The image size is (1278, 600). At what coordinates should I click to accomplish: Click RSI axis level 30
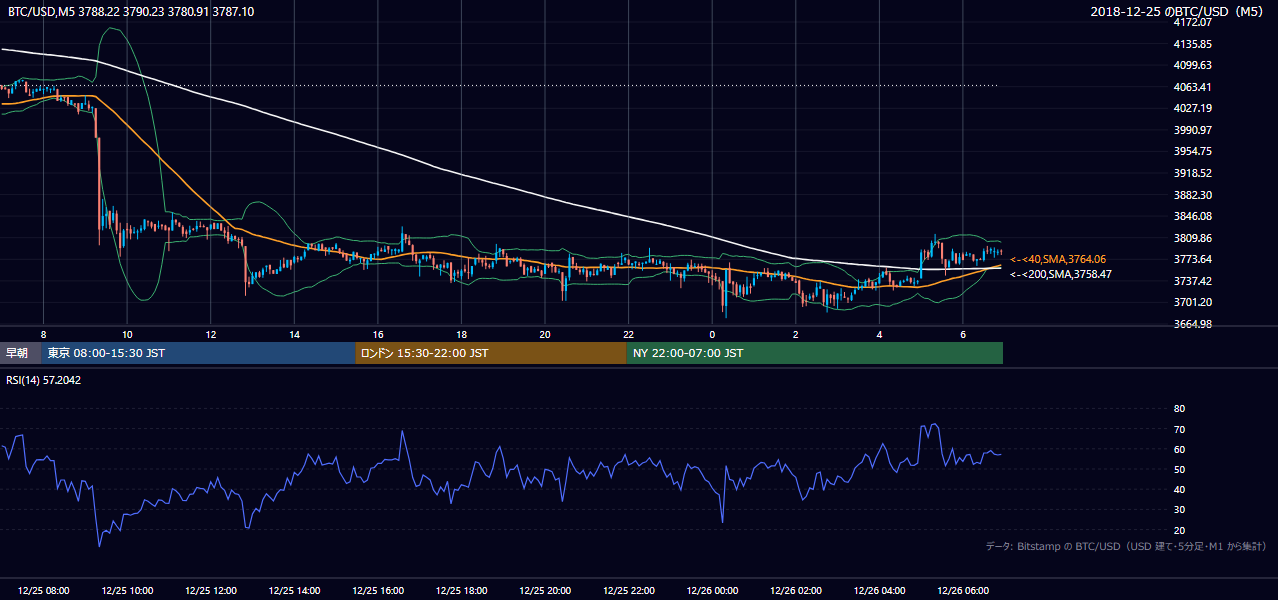pos(1179,510)
